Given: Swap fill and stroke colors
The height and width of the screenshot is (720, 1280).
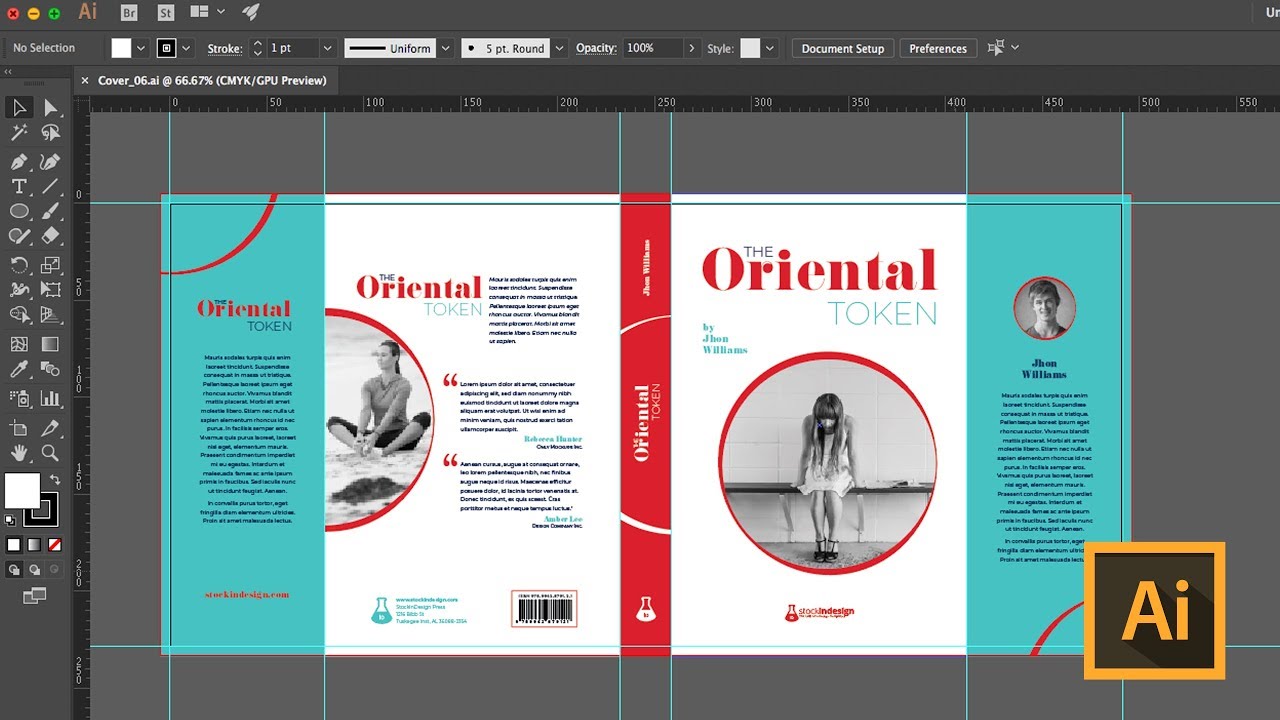Looking at the screenshot, I should 55,480.
